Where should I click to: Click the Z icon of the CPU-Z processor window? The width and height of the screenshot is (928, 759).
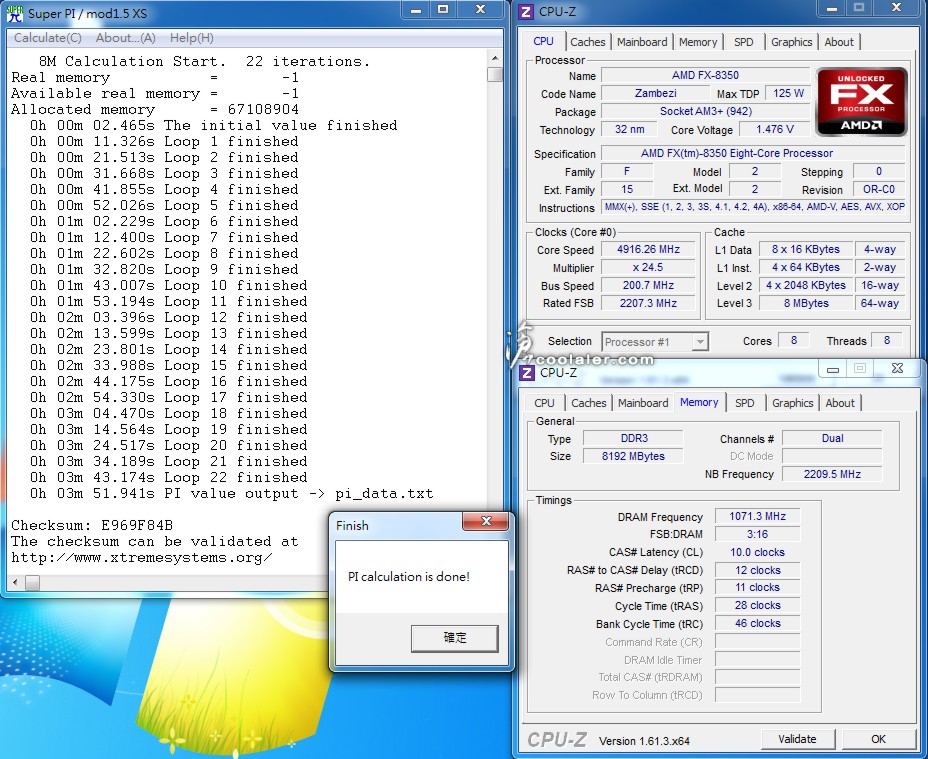click(526, 12)
